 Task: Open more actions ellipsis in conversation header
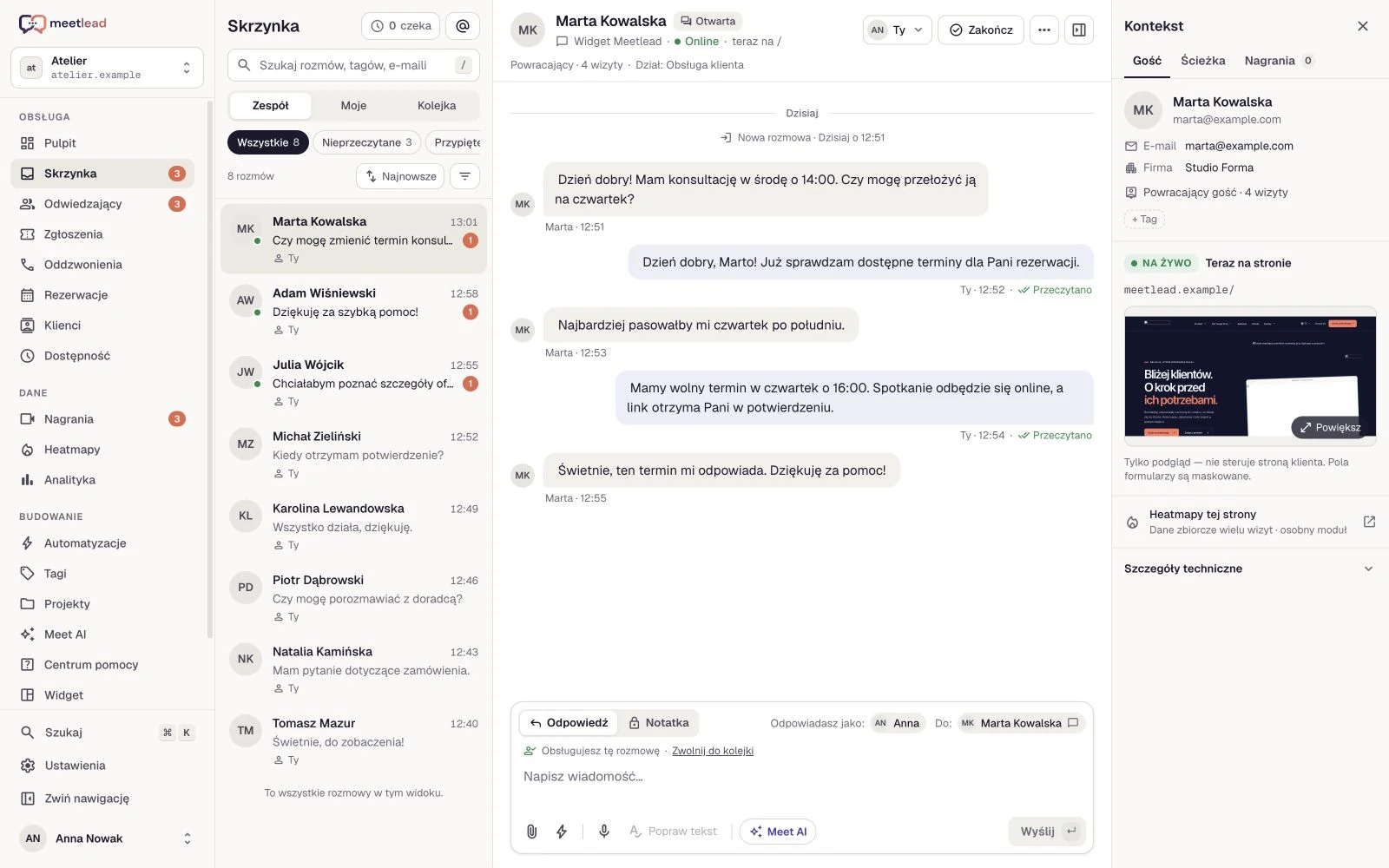pos(1044,30)
